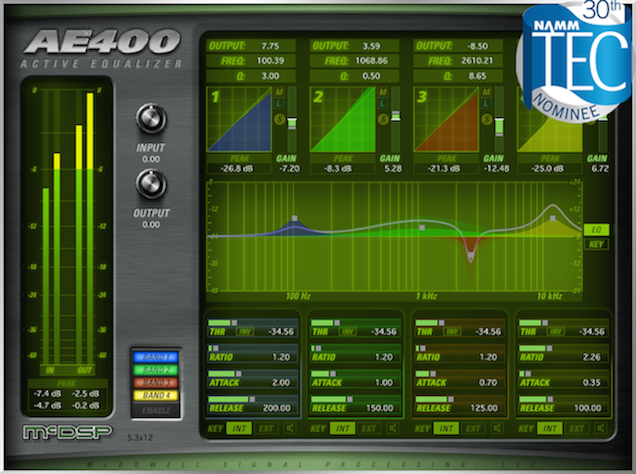Click band 3 key listen speaker icon
Image resolution: width=636 pixels, height=474 pixels.
(496, 427)
